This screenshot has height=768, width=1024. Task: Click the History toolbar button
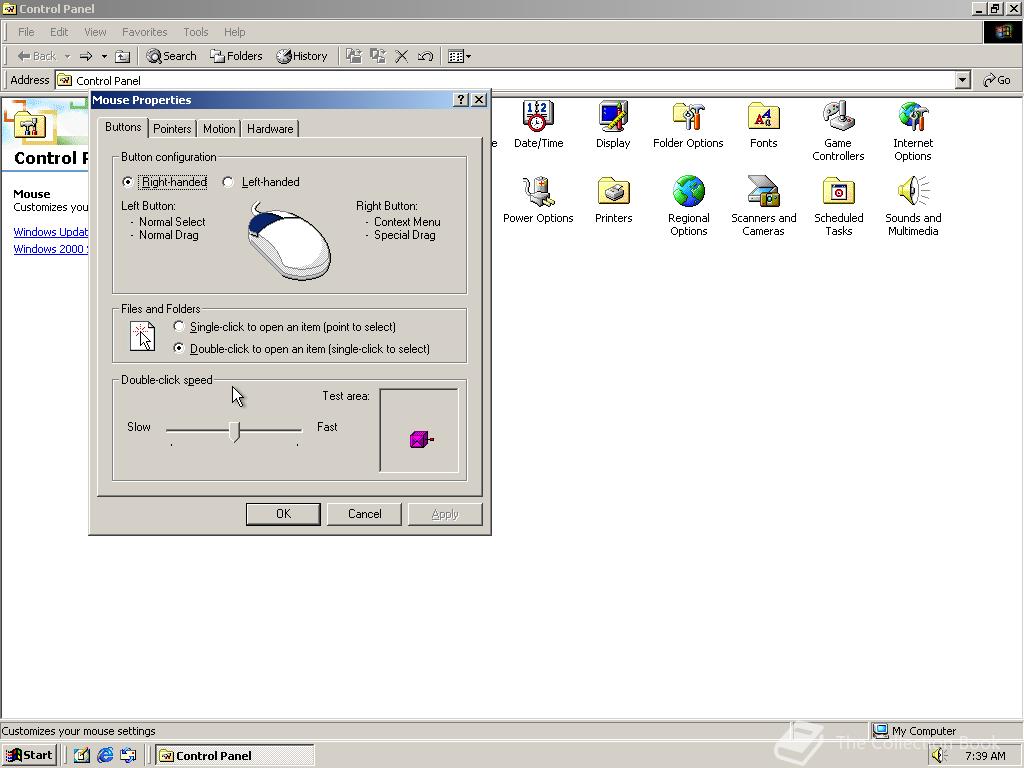(302, 56)
